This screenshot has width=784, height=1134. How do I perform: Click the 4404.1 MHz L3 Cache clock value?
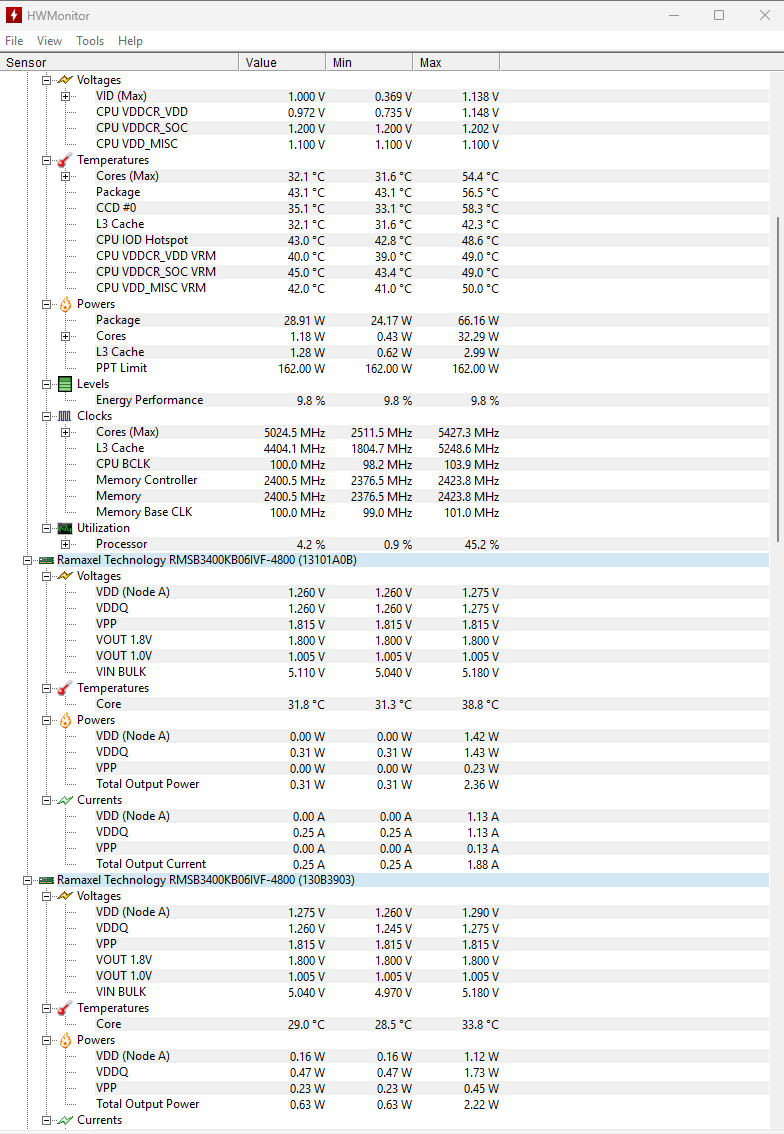(x=294, y=448)
